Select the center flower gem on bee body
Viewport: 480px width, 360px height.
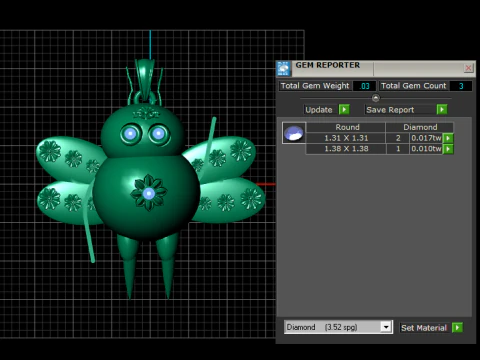tap(149, 193)
